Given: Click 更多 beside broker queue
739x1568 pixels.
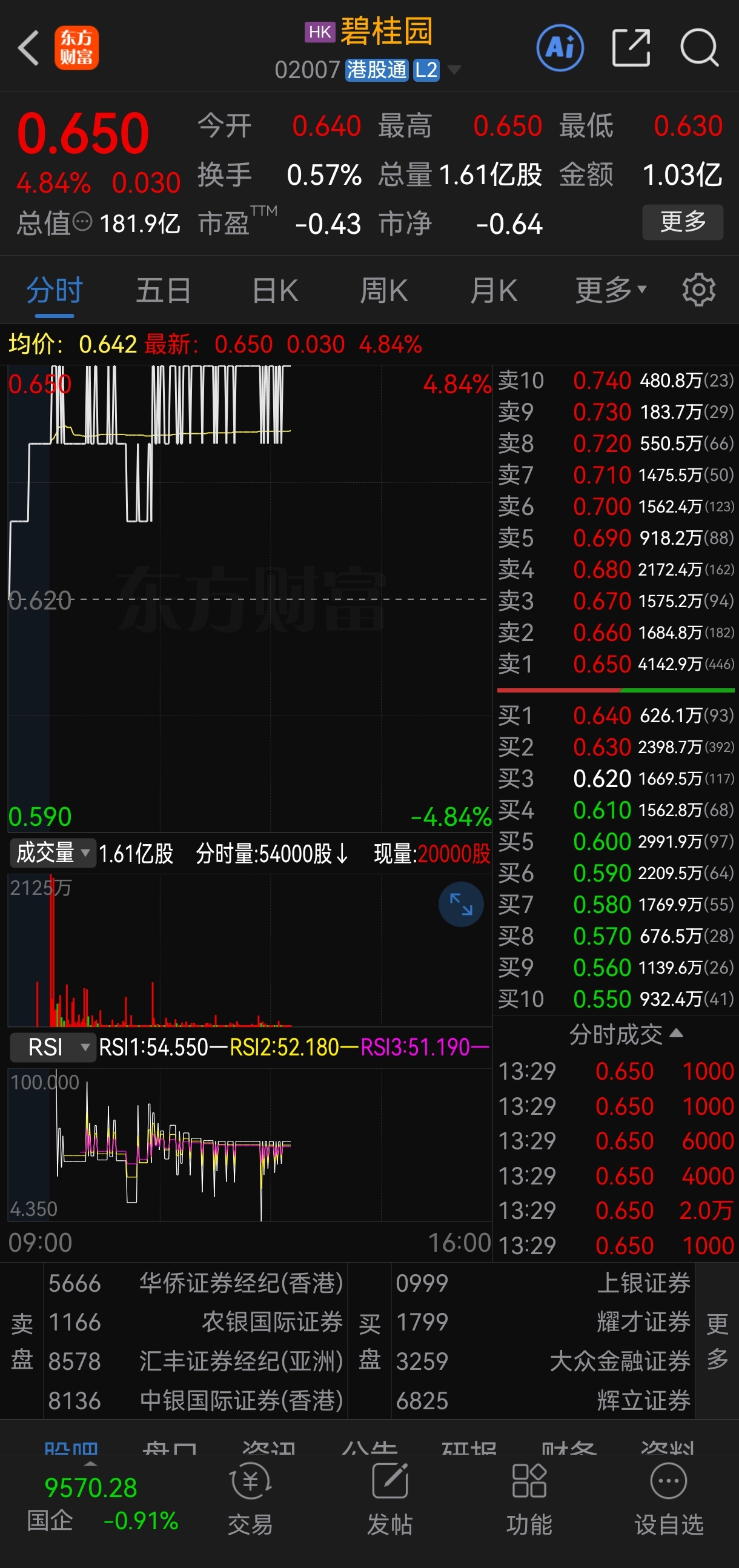Looking at the screenshot, I should coord(717,1340).
